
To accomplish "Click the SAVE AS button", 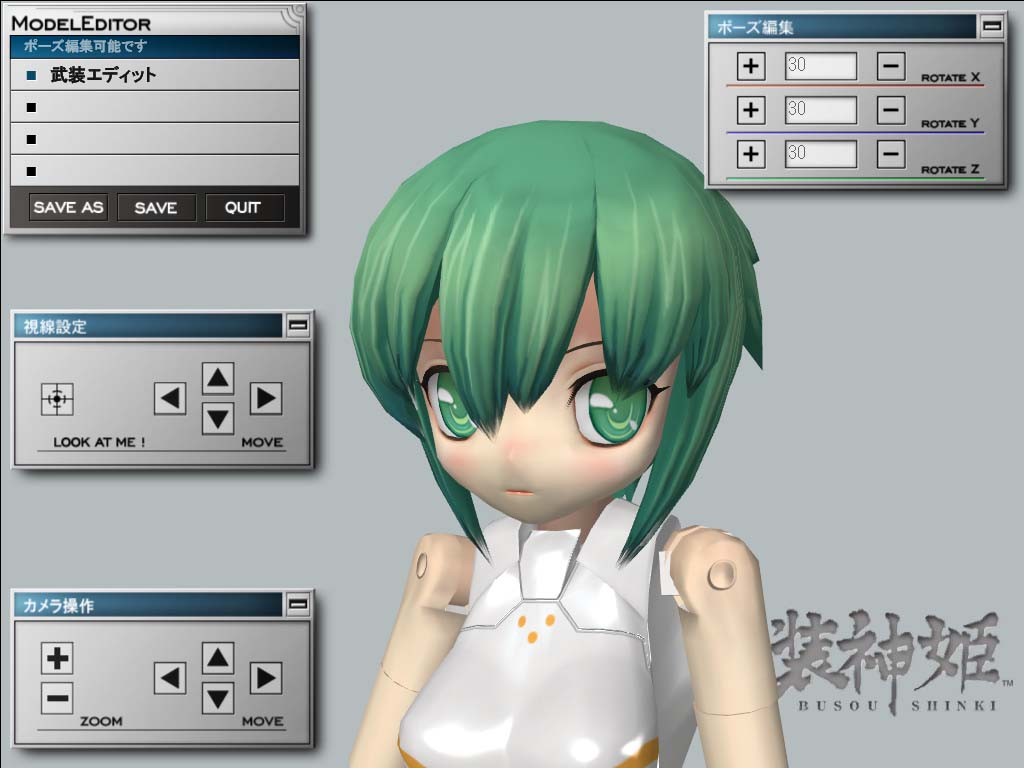I will point(68,208).
